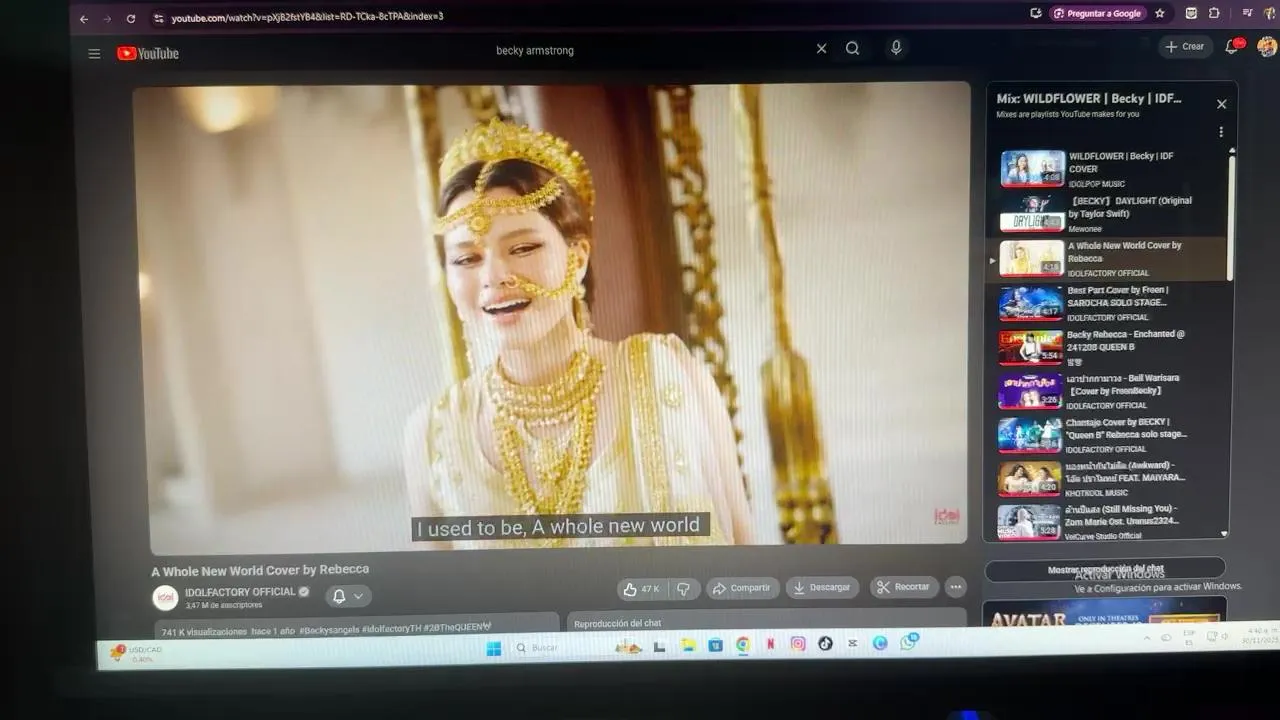Clip the video with Recortar
This screenshot has width=1280, height=720.
point(904,587)
